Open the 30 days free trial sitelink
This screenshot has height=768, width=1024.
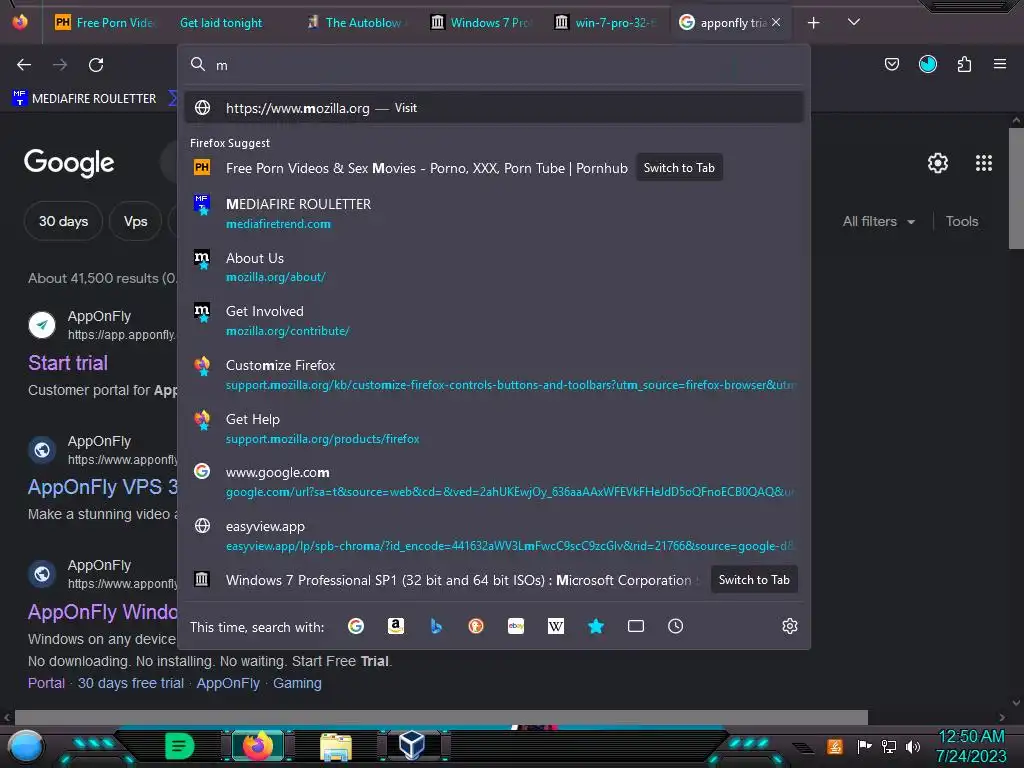pos(131,683)
